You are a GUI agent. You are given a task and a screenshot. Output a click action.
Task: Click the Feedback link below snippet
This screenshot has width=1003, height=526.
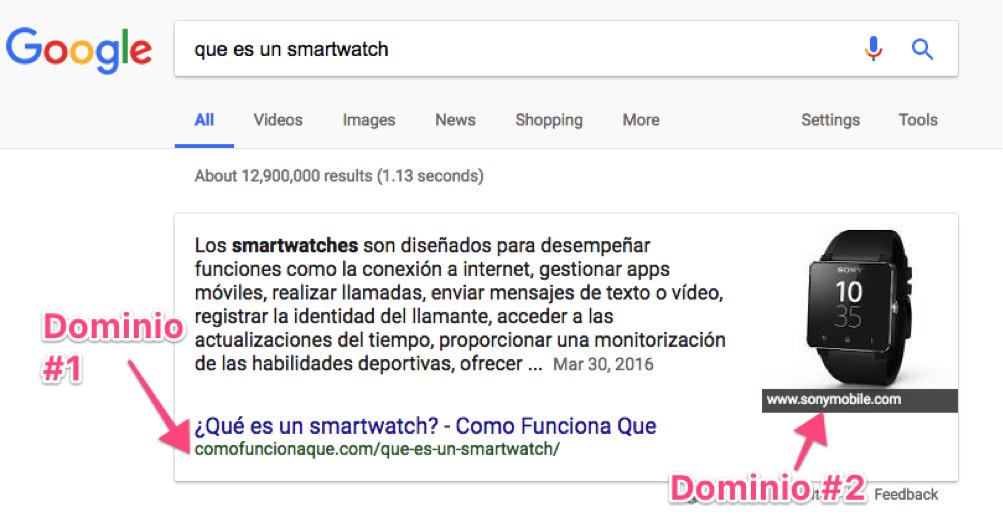pos(906,494)
